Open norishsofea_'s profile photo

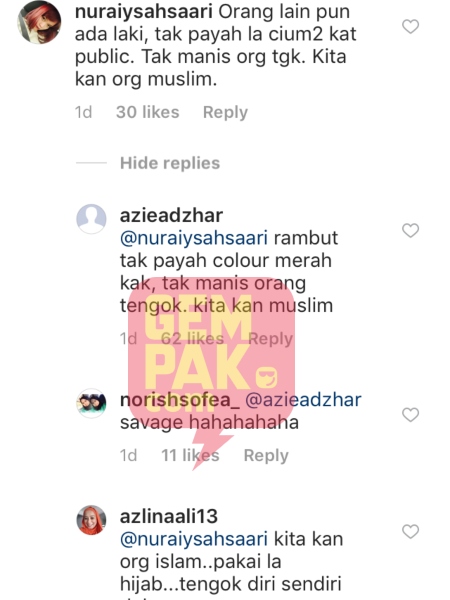[x=91, y=403]
